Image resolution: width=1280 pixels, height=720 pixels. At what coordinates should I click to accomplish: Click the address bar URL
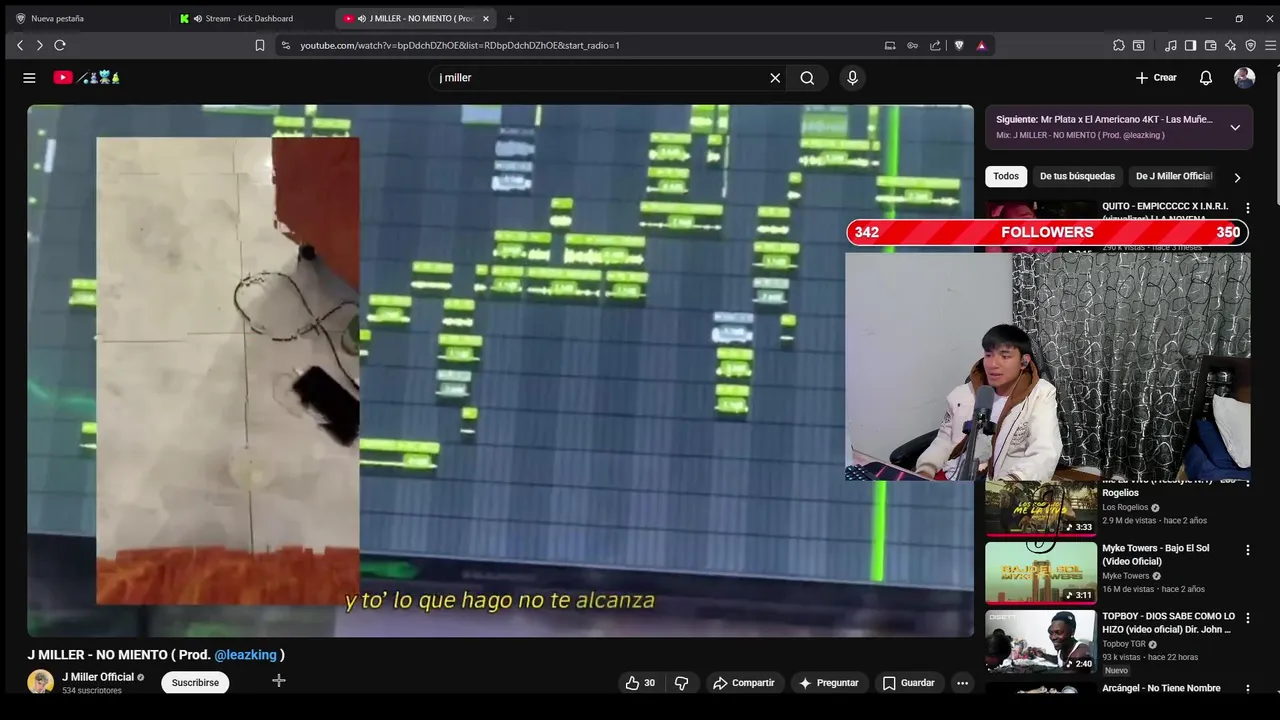460,45
